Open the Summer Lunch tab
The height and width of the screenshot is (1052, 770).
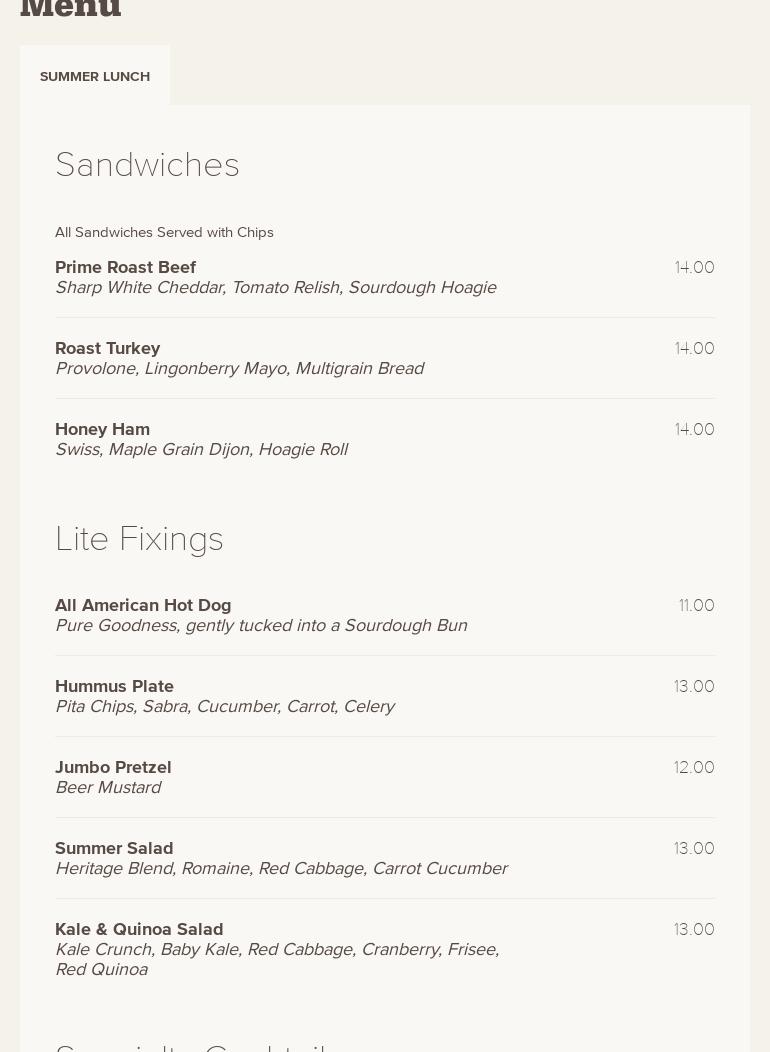coord(95,76)
